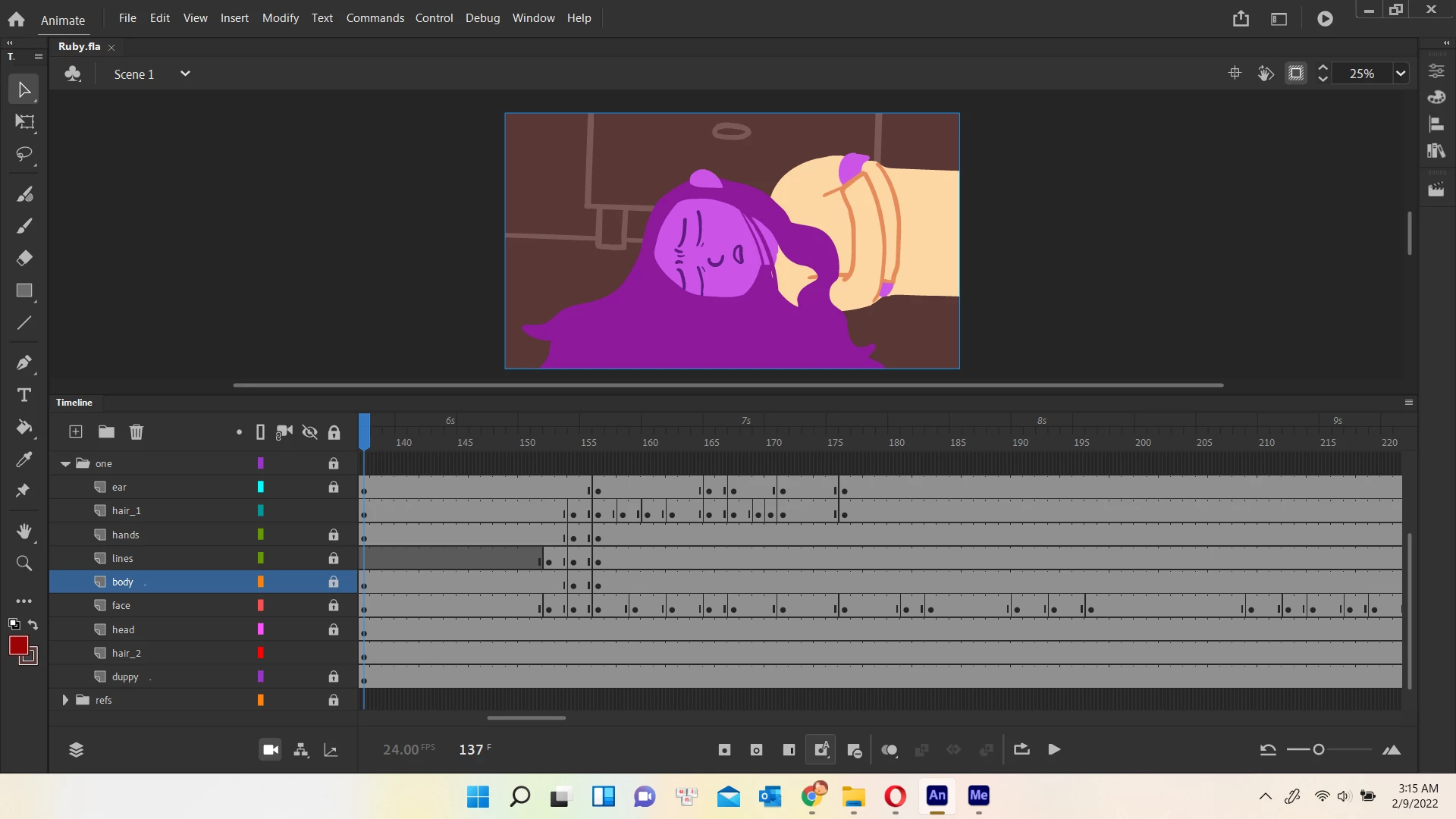Viewport: 1456px width, 819px height.
Task: Click the Scene 1 label
Action: click(134, 74)
